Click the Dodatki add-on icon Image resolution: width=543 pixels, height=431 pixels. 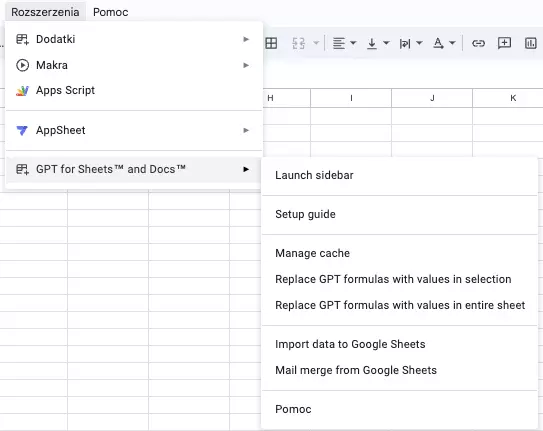[23, 39]
